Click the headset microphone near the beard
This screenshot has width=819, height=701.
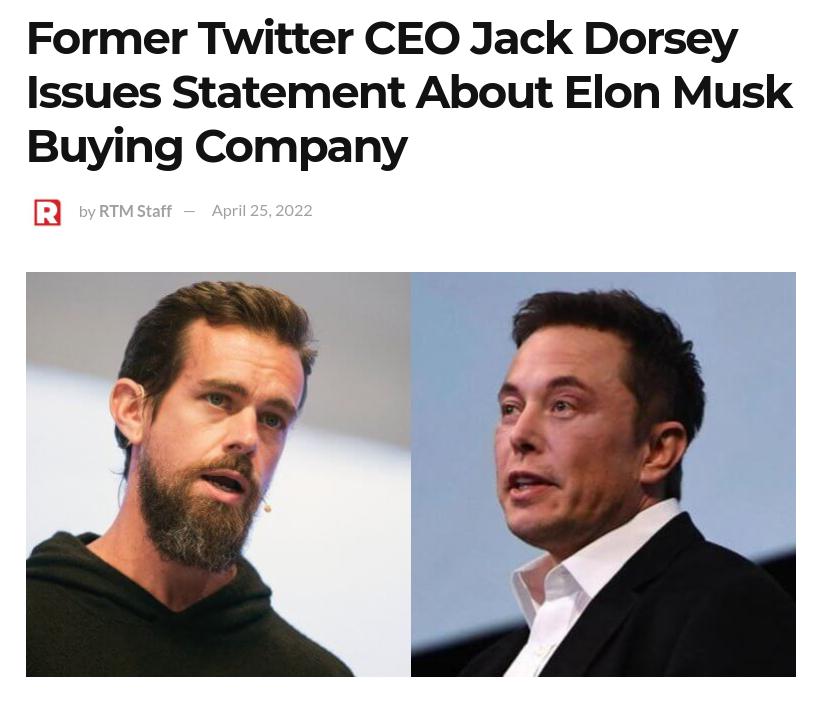267,507
